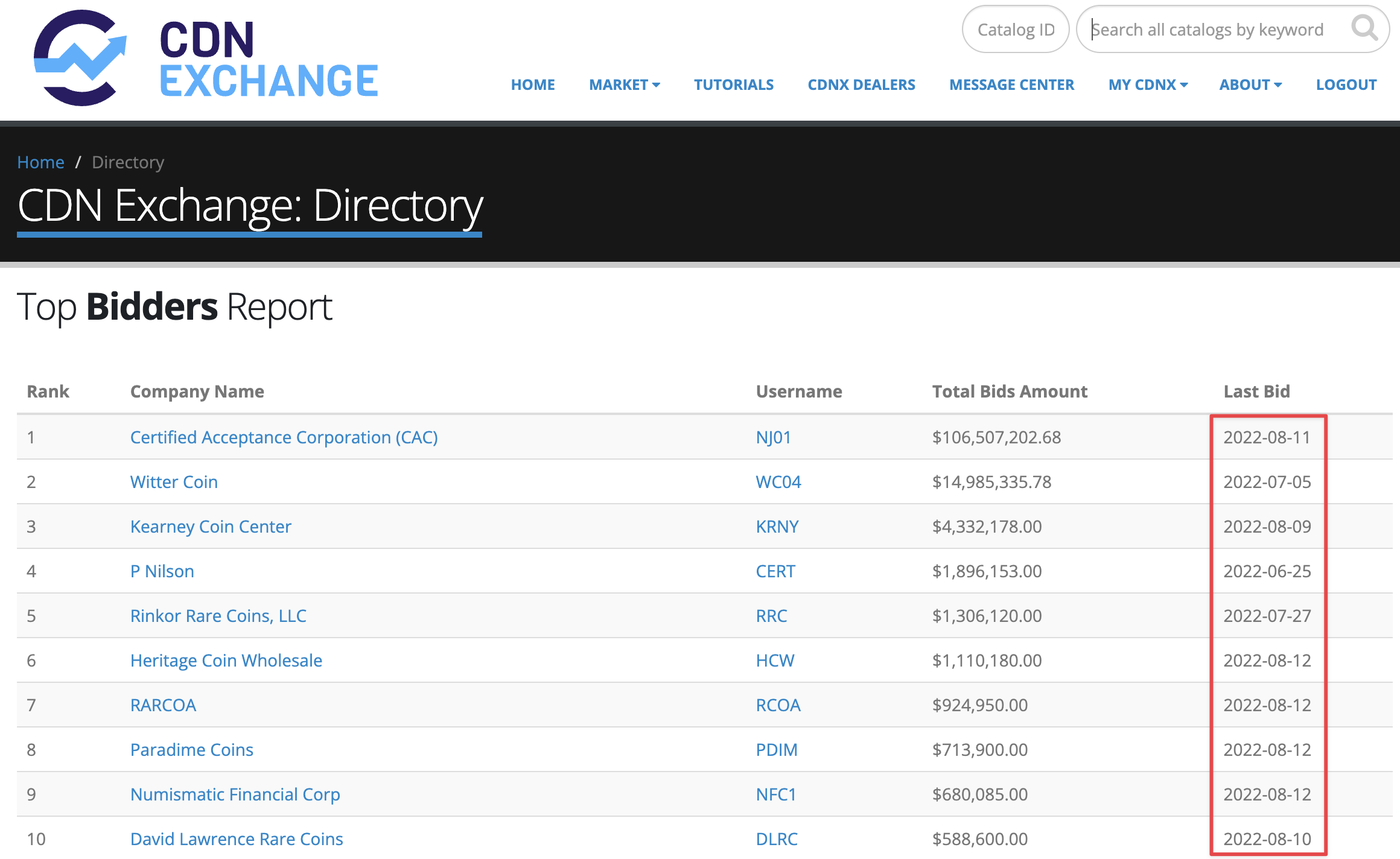
Task: Click username RRC
Action: (771, 616)
